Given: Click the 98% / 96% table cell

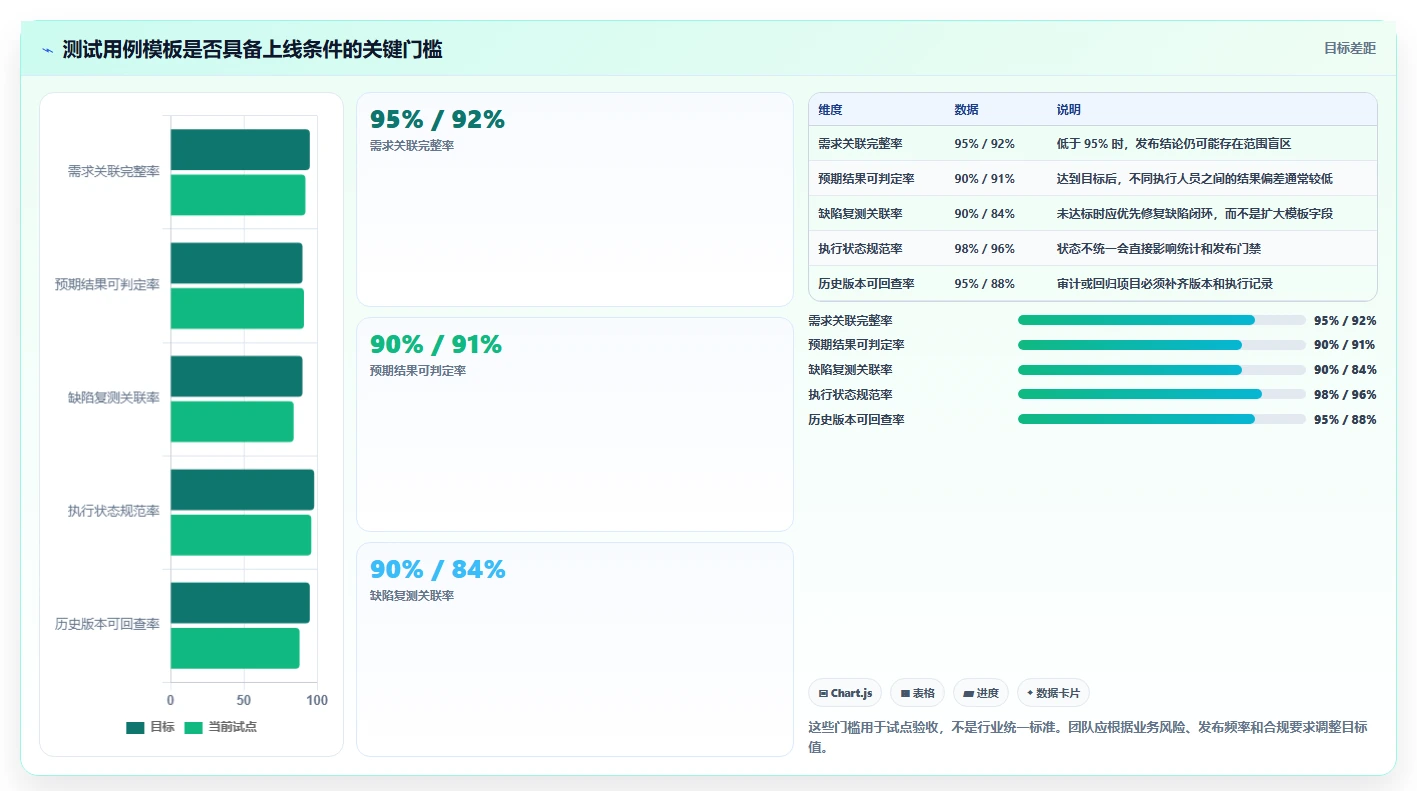Looking at the screenshot, I should click(984, 249).
